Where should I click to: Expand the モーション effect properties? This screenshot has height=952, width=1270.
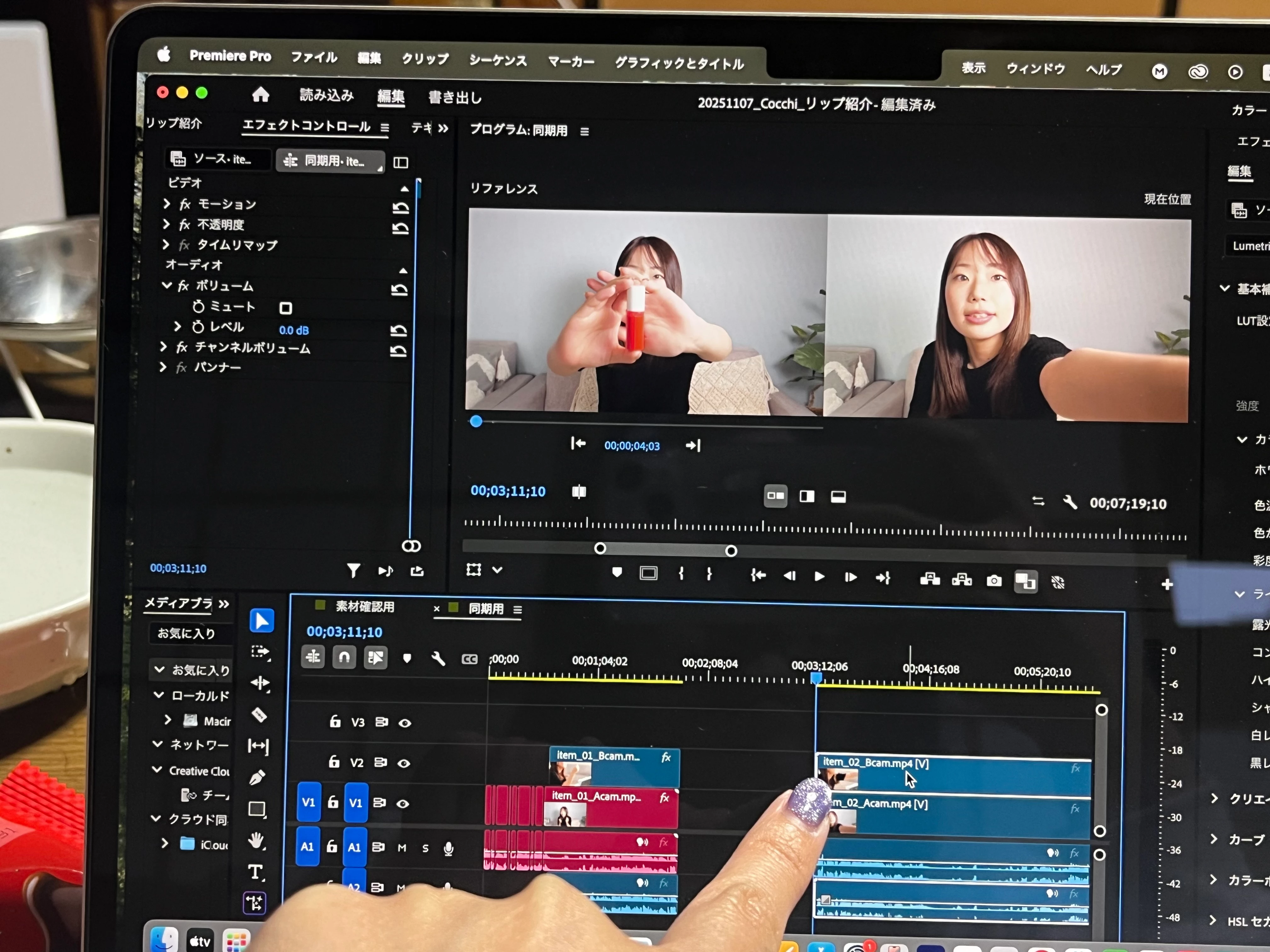pos(167,204)
